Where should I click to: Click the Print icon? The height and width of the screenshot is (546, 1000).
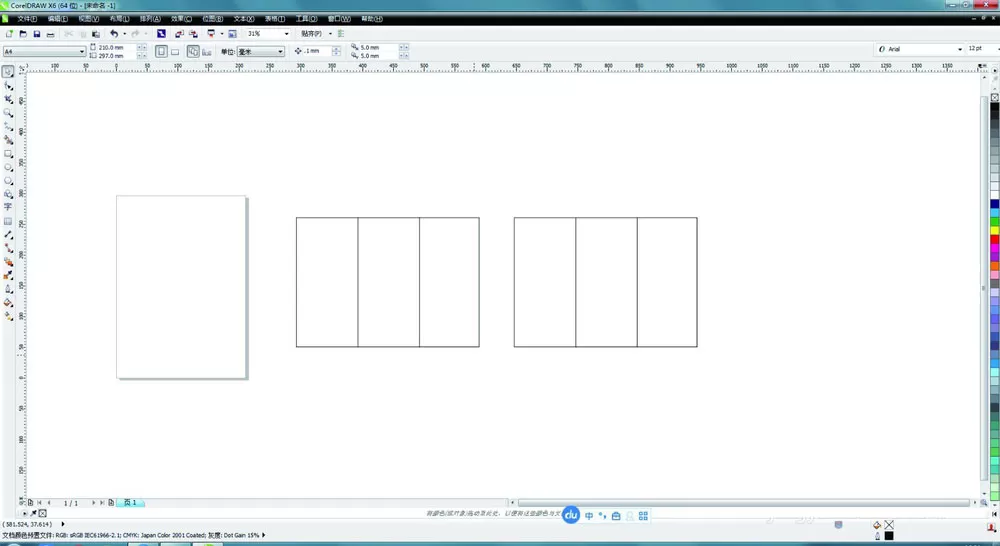tap(50, 34)
